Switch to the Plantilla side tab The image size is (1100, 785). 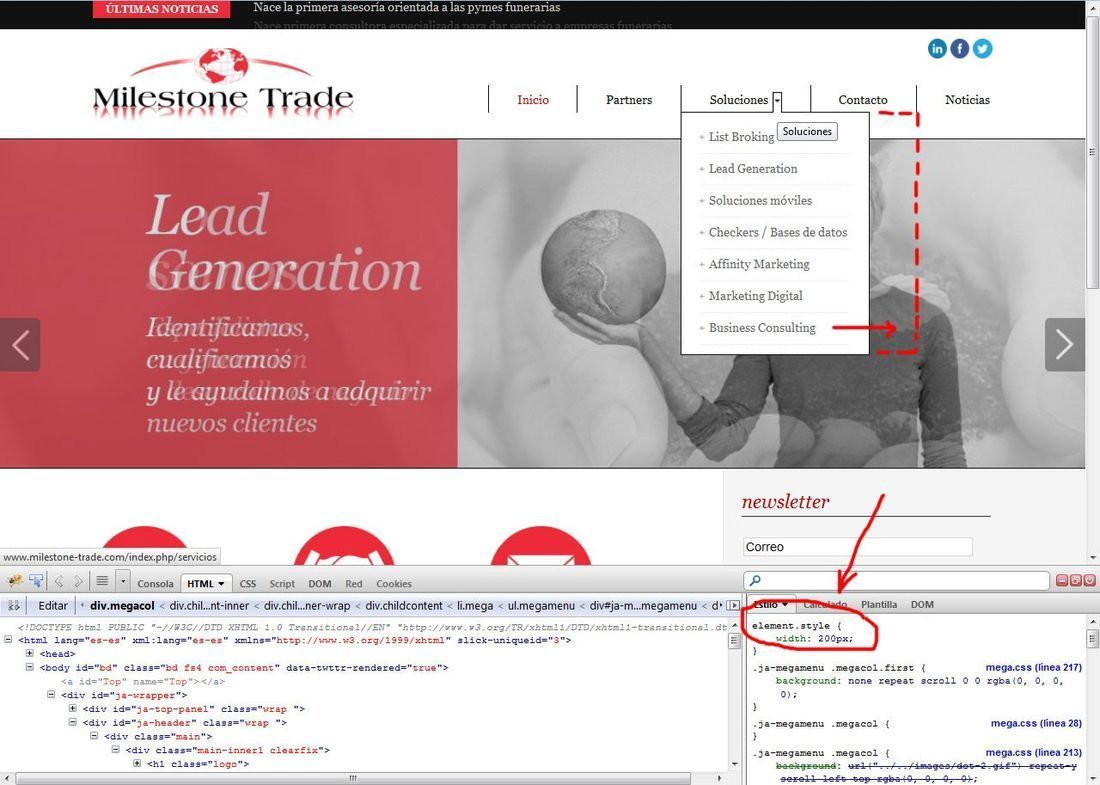[x=879, y=604]
